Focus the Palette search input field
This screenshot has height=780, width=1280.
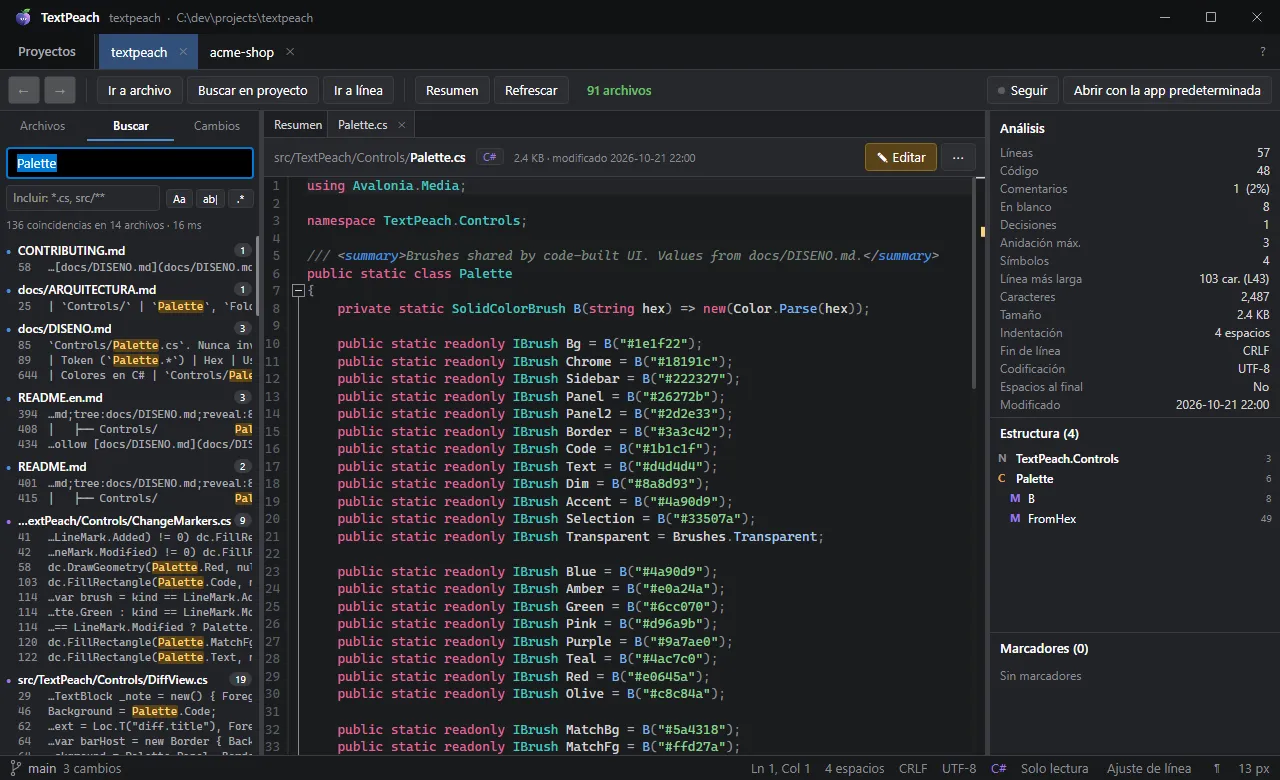(x=130, y=163)
